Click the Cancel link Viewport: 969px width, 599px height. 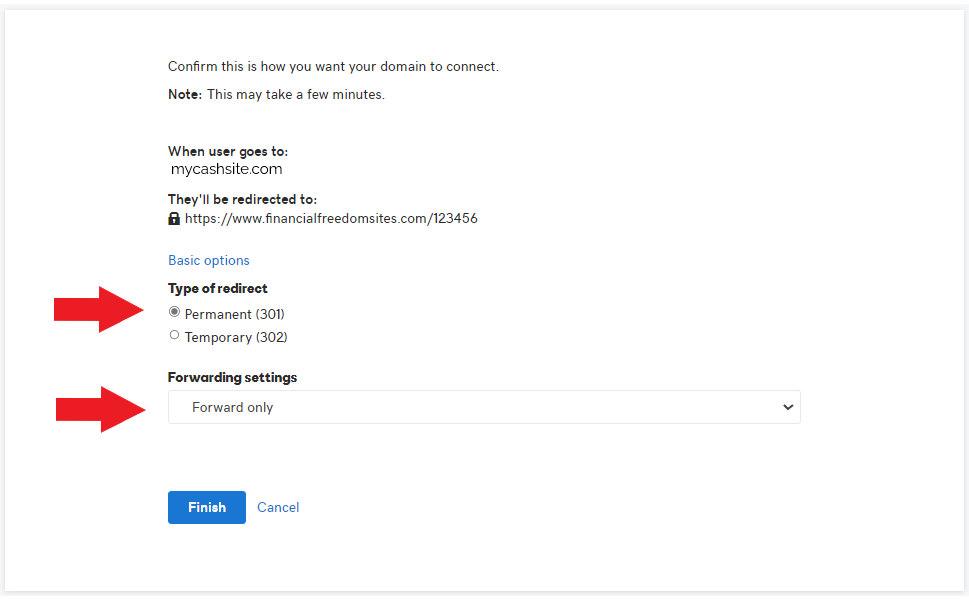(277, 507)
